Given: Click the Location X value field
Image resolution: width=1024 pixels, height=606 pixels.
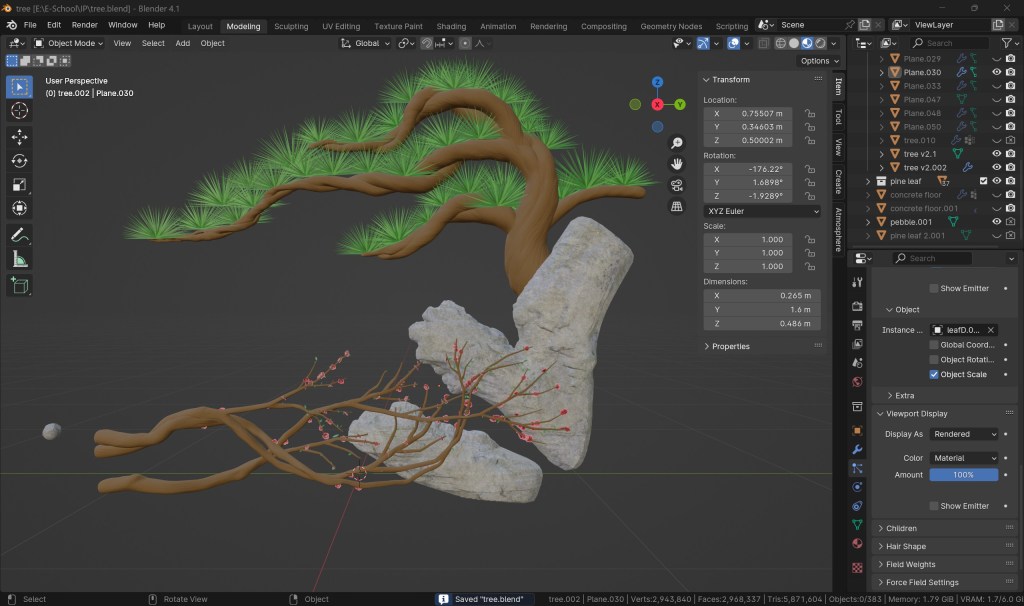Looking at the screenshot, I should click(761, 114).
